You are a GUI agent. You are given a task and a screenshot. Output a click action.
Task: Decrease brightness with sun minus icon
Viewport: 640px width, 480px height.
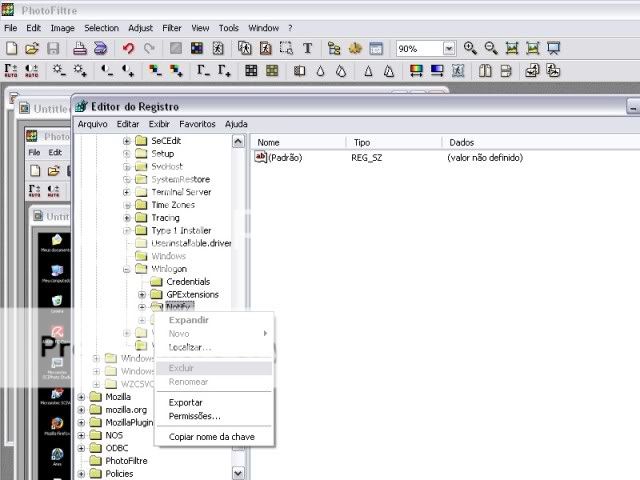(59, 71)
